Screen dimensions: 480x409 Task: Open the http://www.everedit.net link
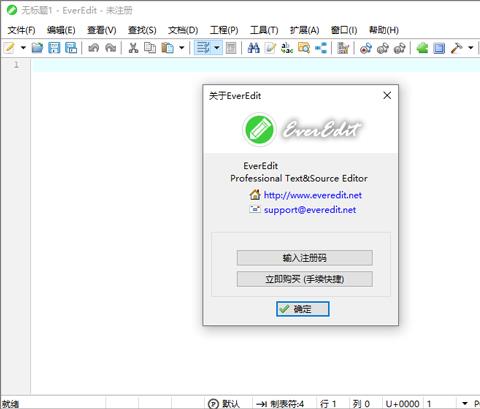tap(313, 195)
